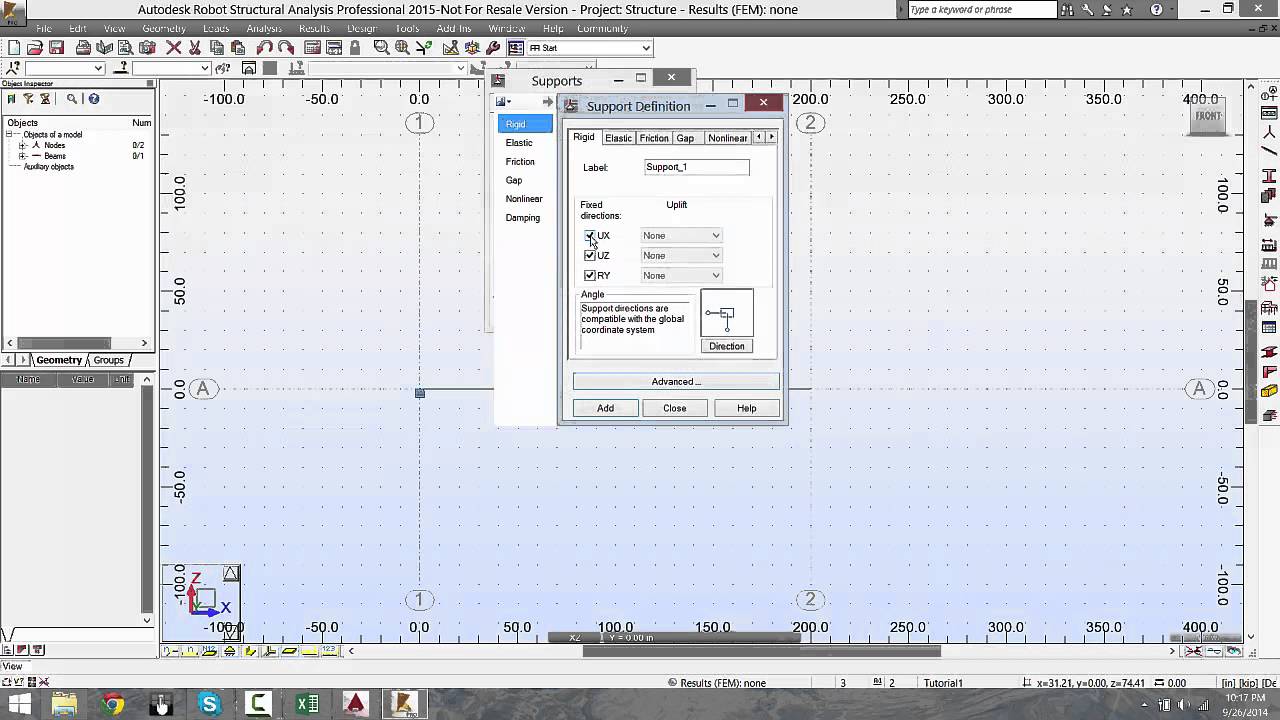Image resolution: width=1280 pixels, height=720 pixels.
Task: Click the scissors Cut icon
Action: [x=195, y=48]
